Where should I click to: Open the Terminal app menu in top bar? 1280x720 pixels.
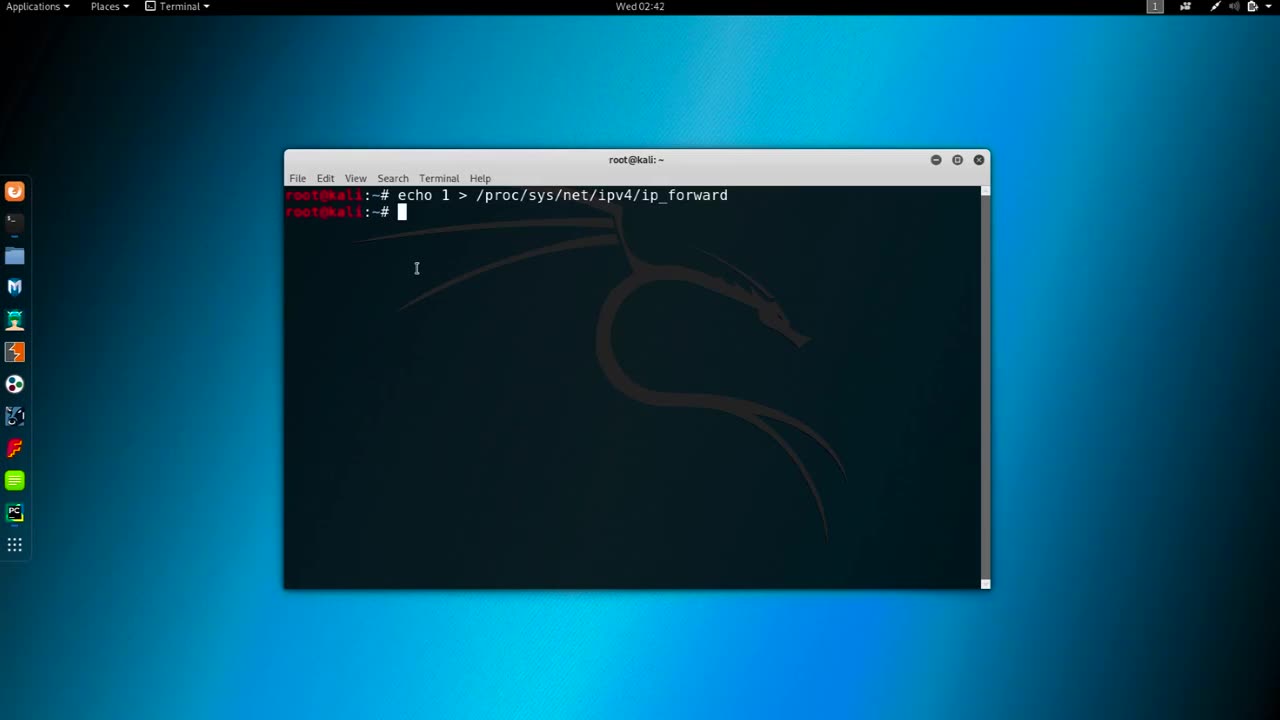(177, 6)
